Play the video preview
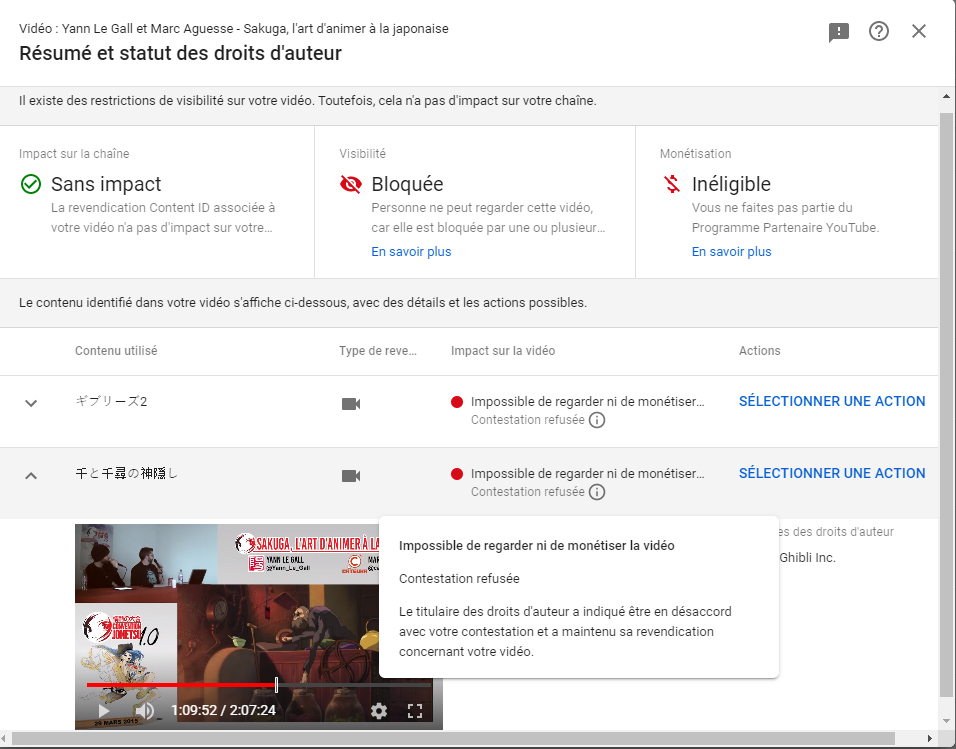 104,711
